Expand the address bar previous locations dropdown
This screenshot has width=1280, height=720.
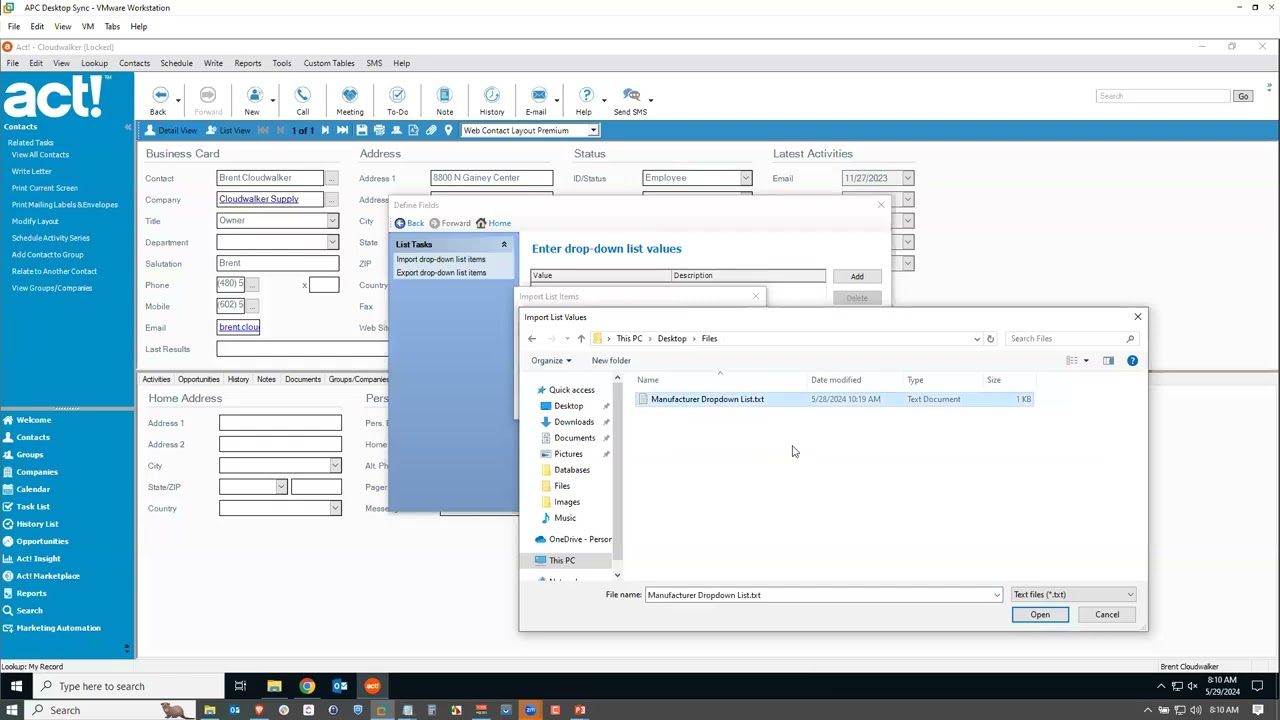(x=977, y=339)
